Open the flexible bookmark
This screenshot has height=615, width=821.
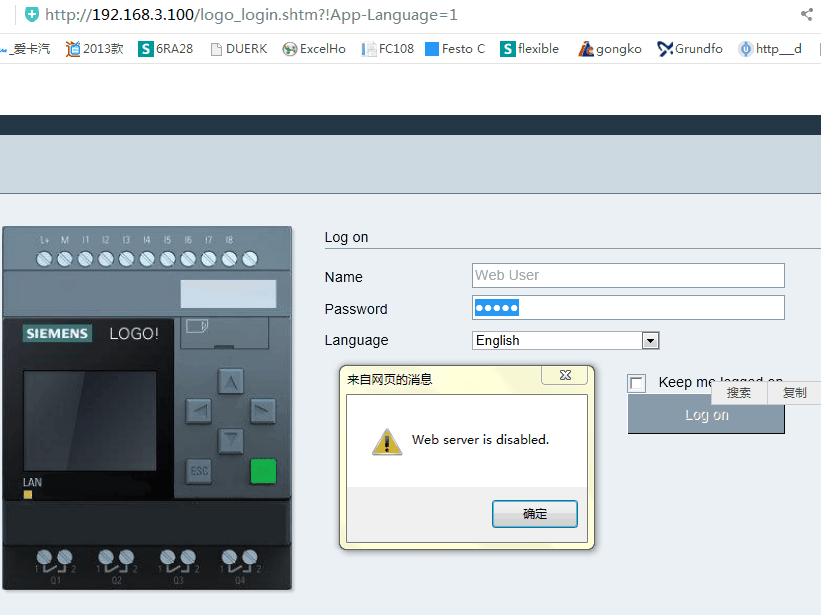coord(529,49)
